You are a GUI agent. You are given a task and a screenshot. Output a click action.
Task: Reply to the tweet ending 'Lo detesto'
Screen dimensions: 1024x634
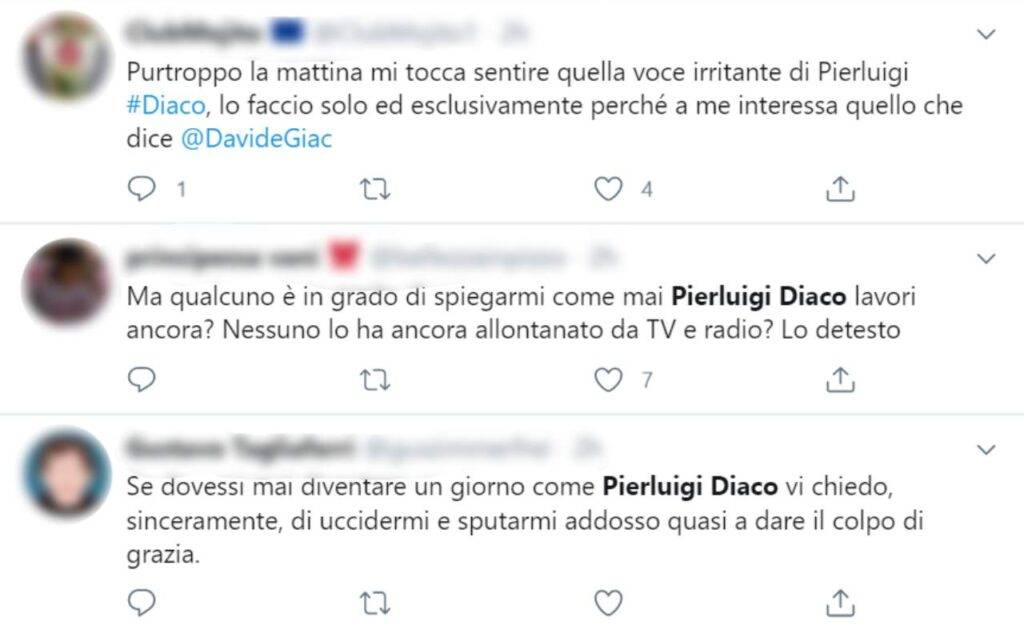pyautogui.click(x=141, y=379)
